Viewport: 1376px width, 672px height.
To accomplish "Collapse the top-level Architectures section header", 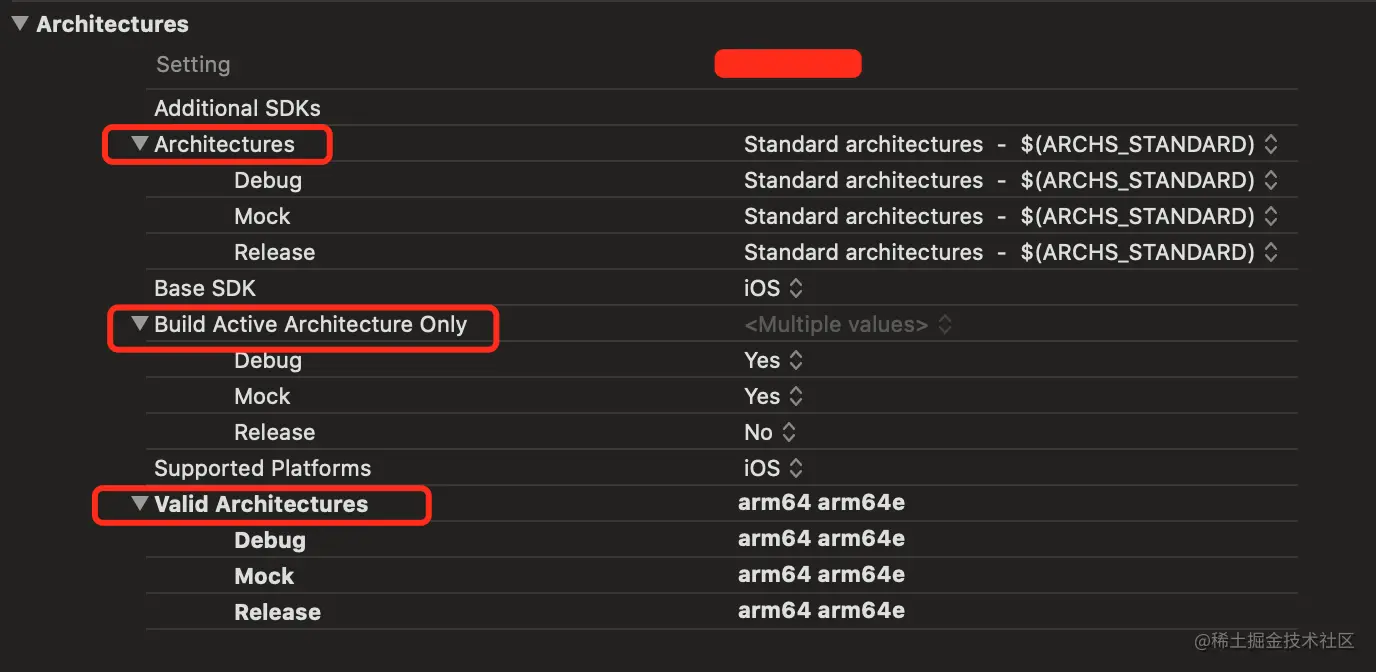I will (x=19, y=23).
